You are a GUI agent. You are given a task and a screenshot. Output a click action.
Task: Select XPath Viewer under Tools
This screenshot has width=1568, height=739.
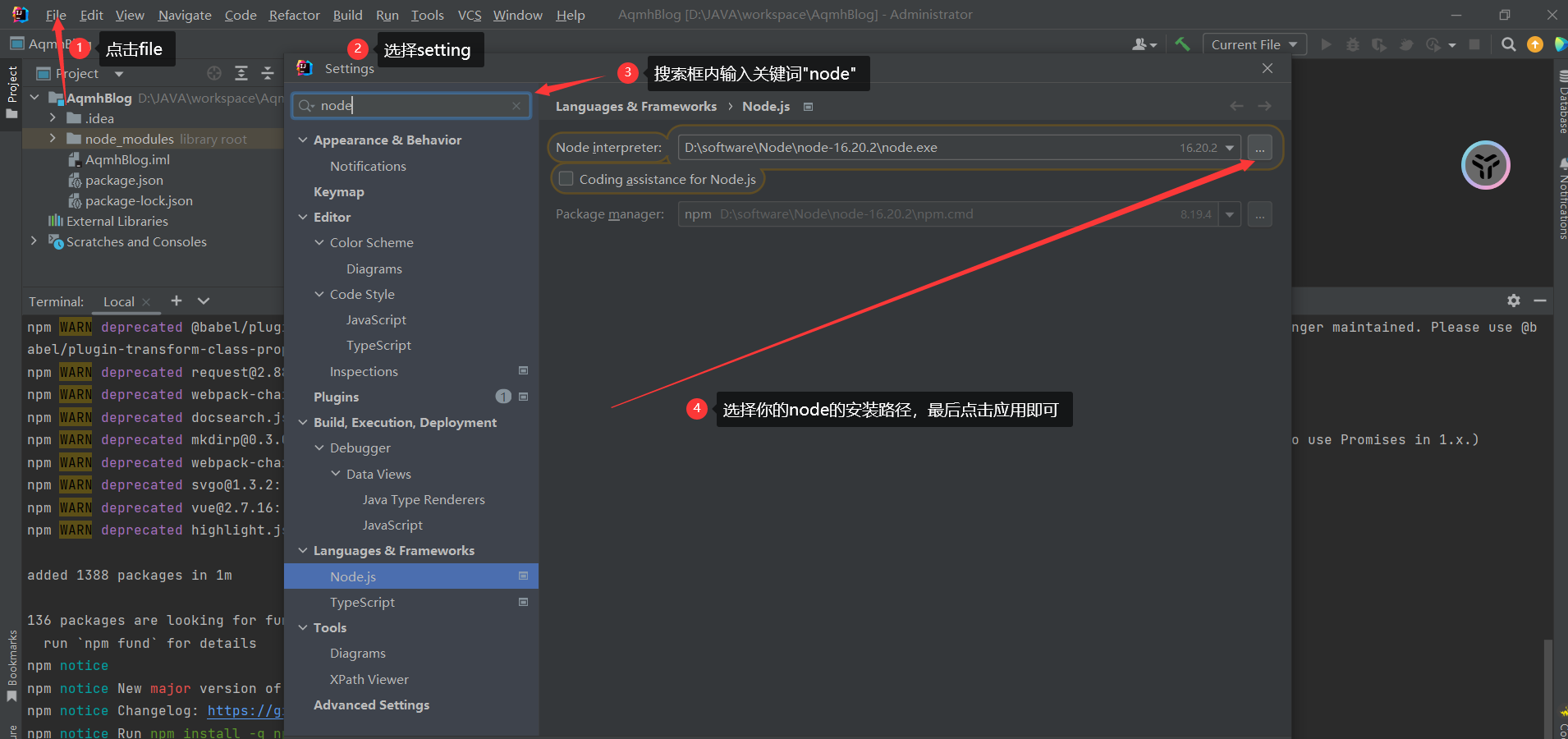click(369, 679)
